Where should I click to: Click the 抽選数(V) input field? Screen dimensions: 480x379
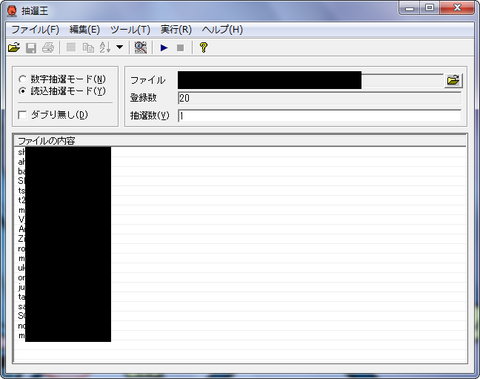[319, 116]
